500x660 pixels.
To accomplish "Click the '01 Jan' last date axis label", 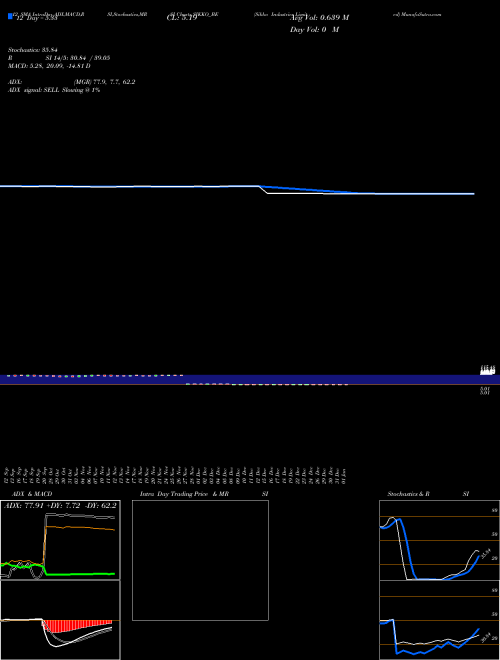I will tap(344, 475).
